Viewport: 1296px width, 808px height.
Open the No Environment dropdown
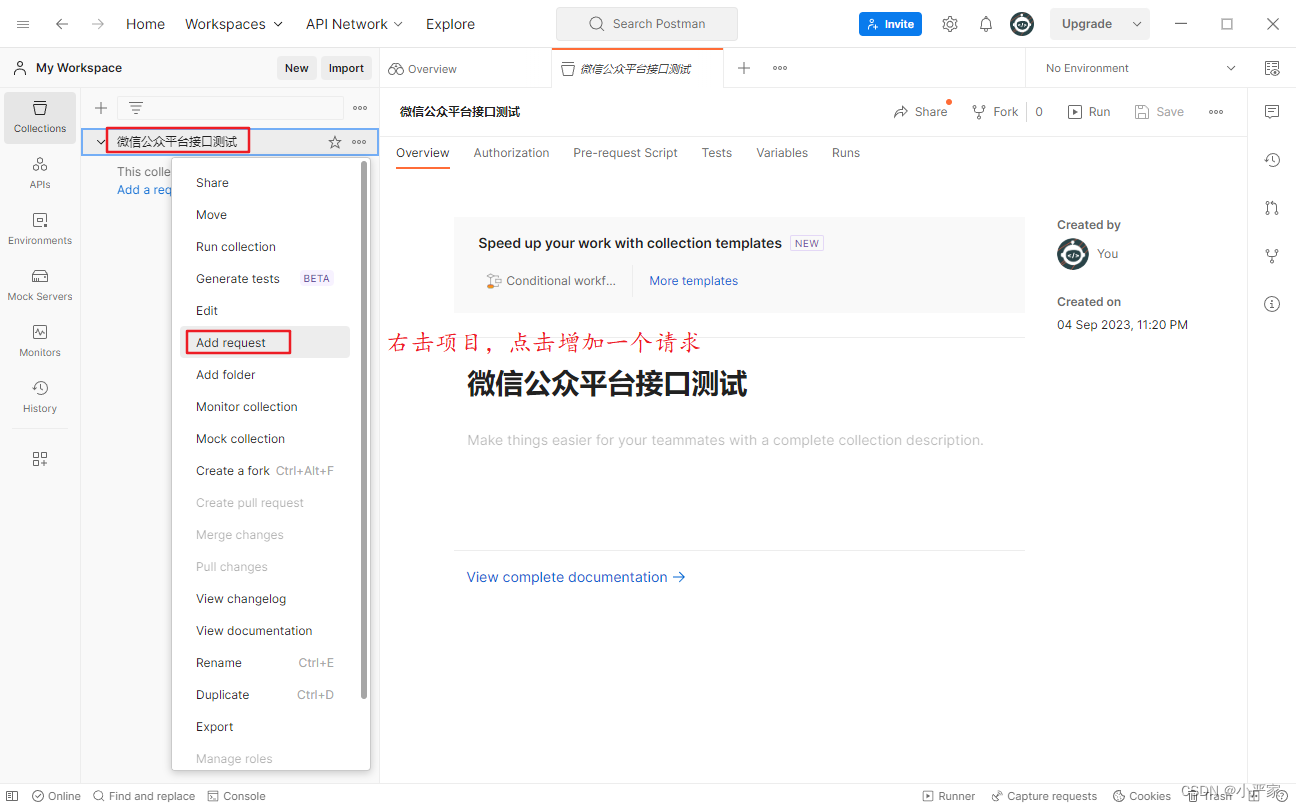[x=1140, y=68]
